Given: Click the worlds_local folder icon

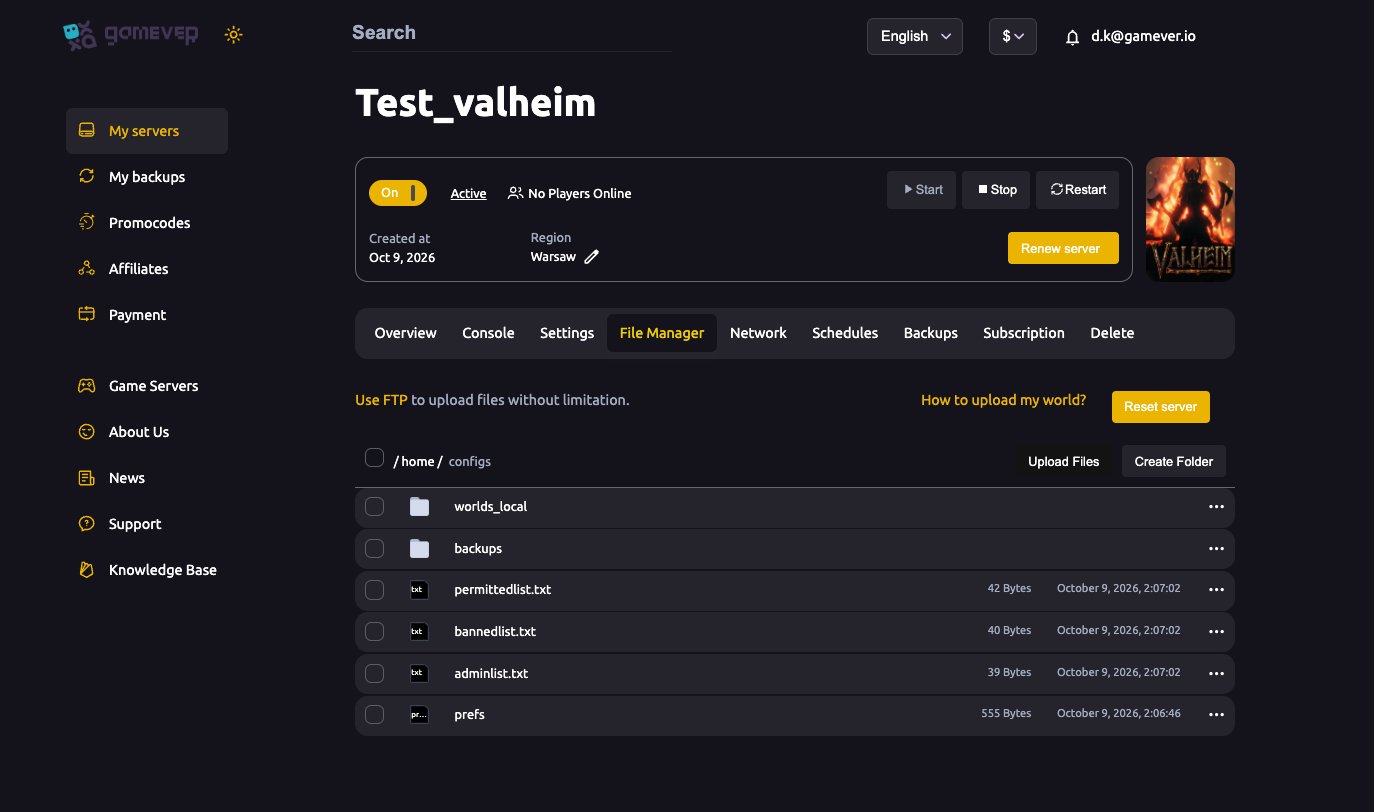Looking at the screenshot, I should 419,507.
